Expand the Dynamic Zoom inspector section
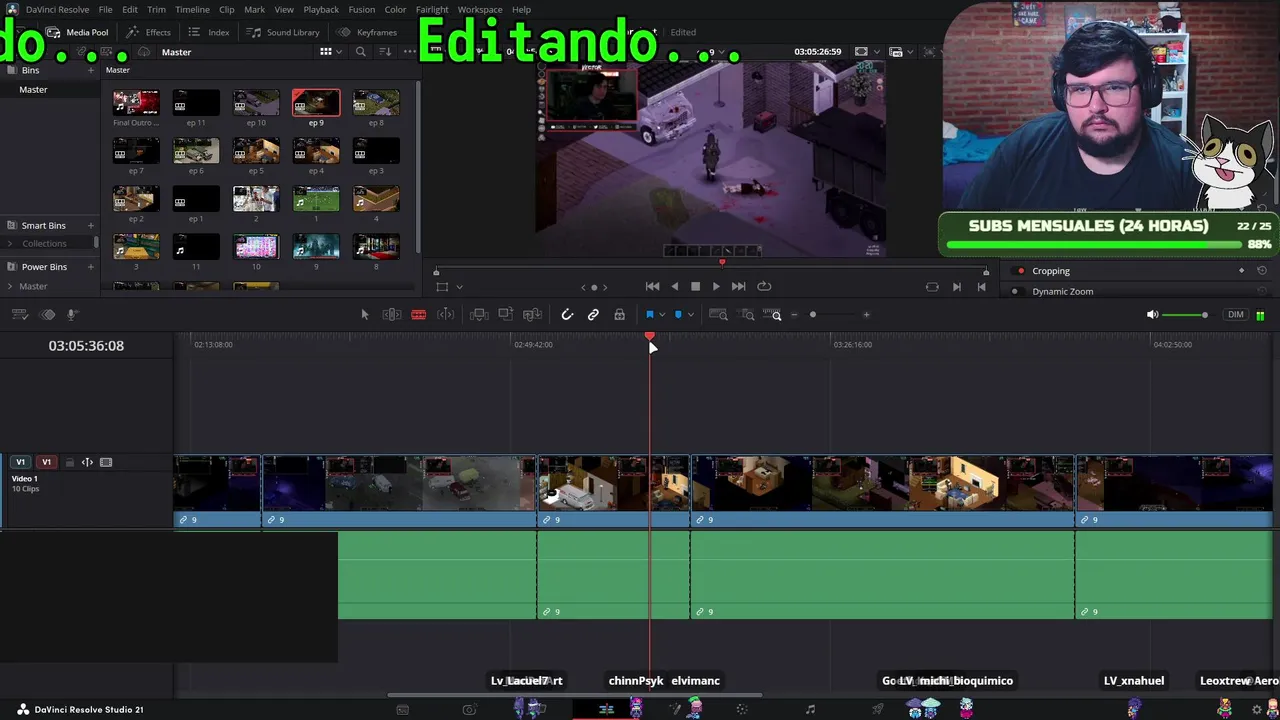Screen dimensions: 1280x720 click(1062, 292)
